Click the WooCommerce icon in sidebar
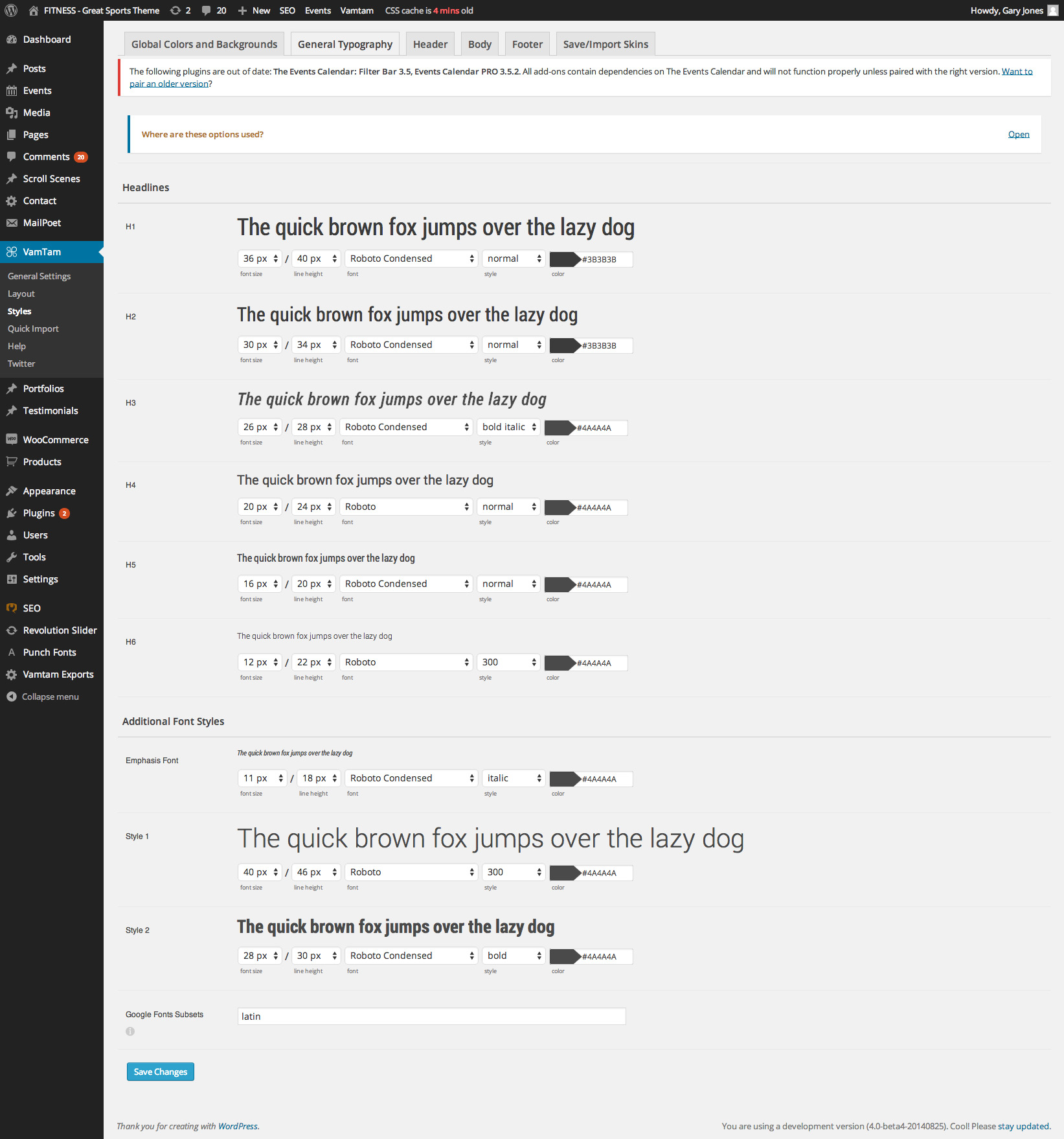This screenshot has width=1064, height=1139. tap(12, 439)
